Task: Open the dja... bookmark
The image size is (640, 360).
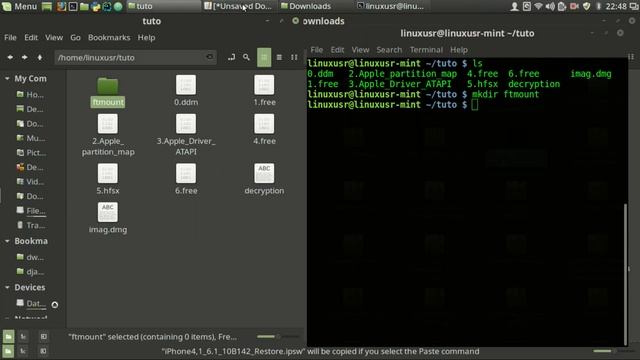Action: tap(30, 271)
